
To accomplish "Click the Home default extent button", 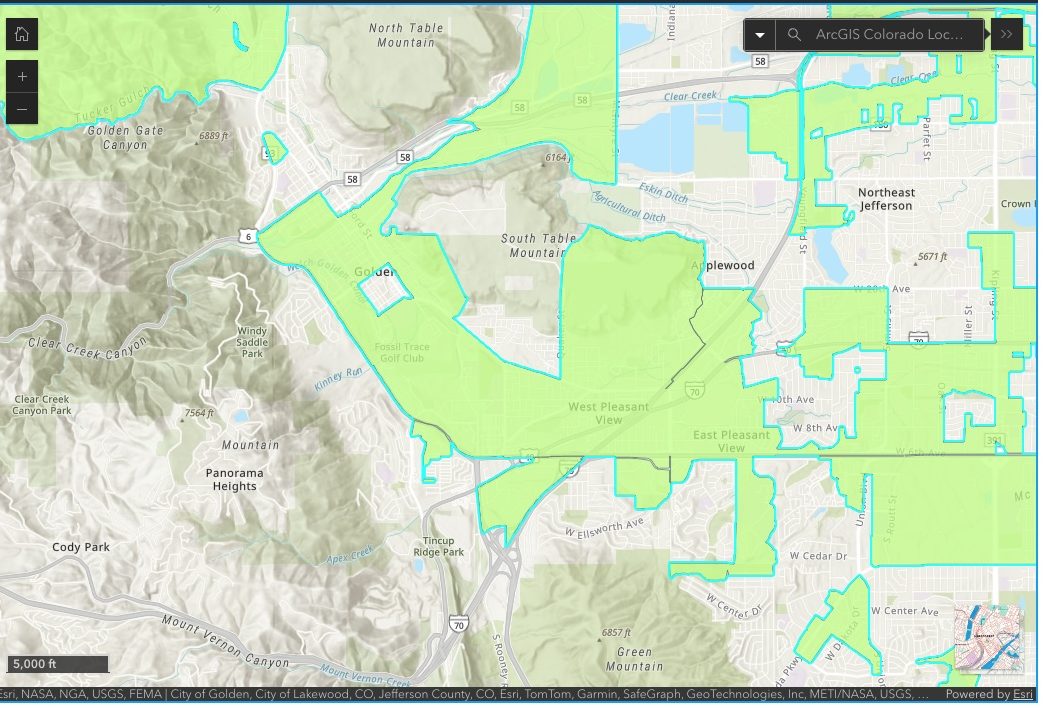I will 22,34.
